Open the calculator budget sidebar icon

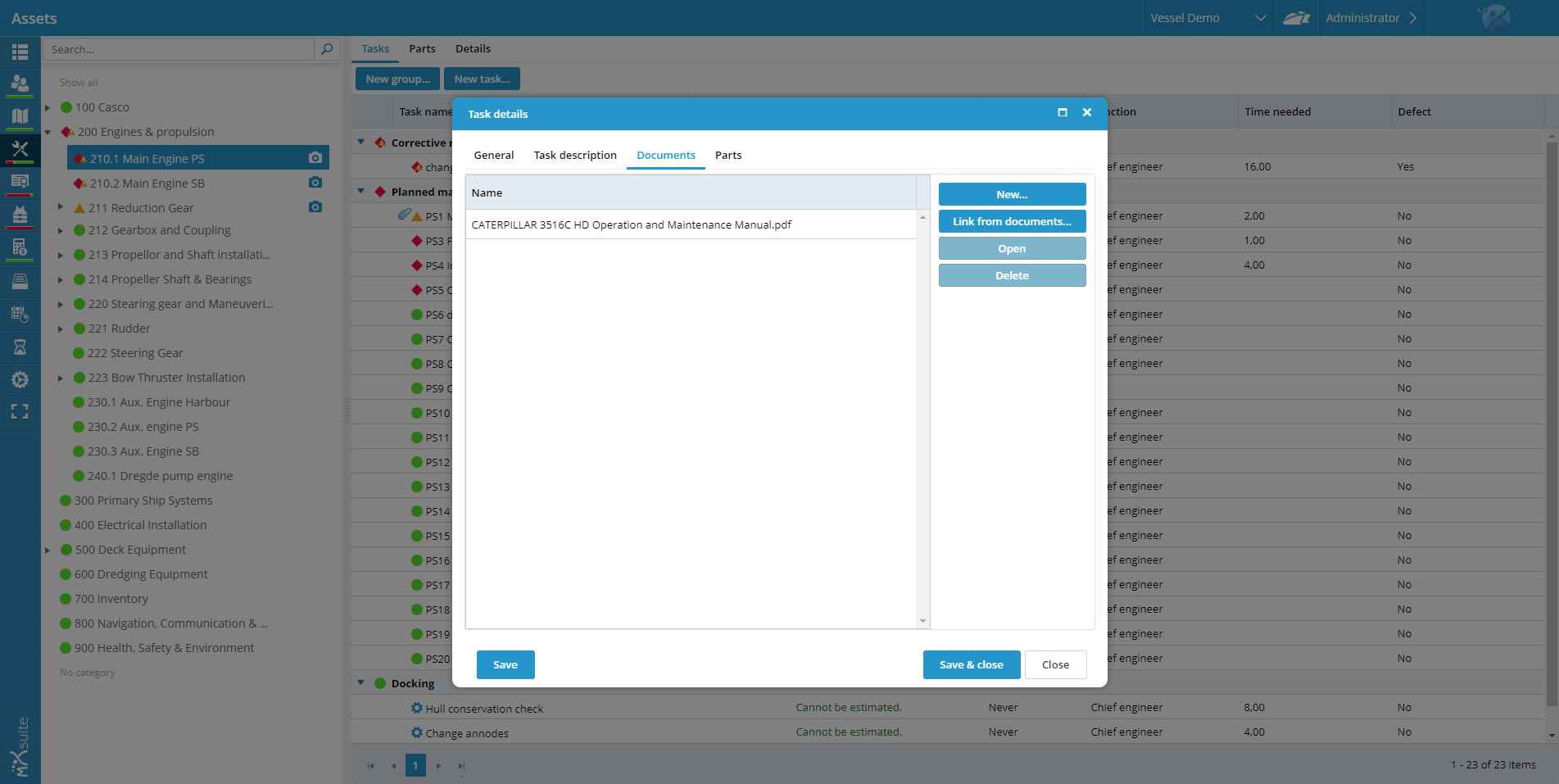point(20,247)
